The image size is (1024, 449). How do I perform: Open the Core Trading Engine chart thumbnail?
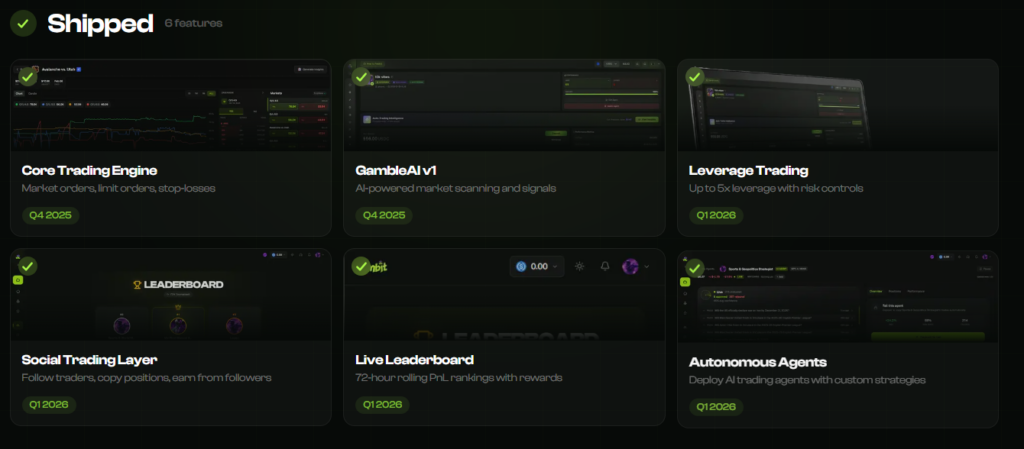170,108
